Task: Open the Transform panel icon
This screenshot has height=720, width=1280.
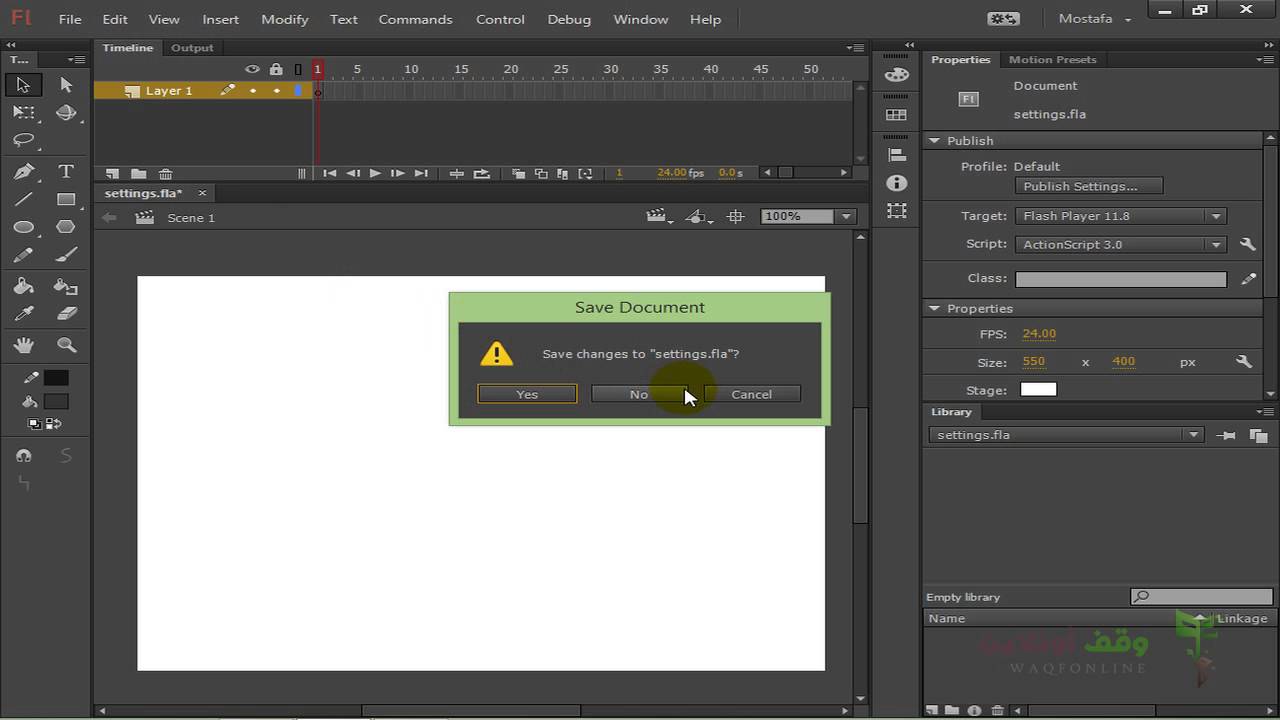Action: click(897, 211)
